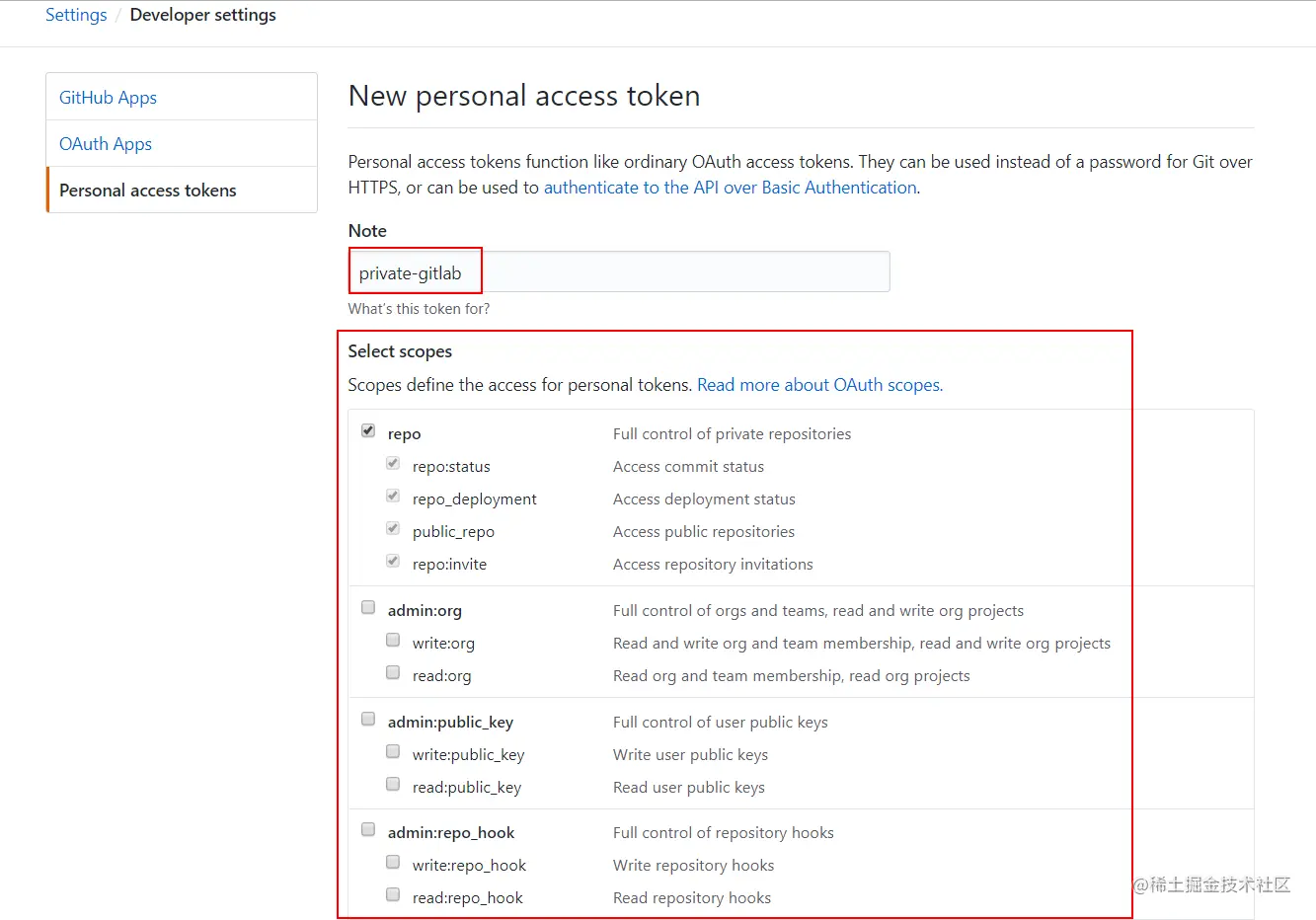Image resolution: width=1316 pixels, height=920 pixels.
Task: Toggle the repo_deployment scope checkbox
Action: (x=393, y=496)
